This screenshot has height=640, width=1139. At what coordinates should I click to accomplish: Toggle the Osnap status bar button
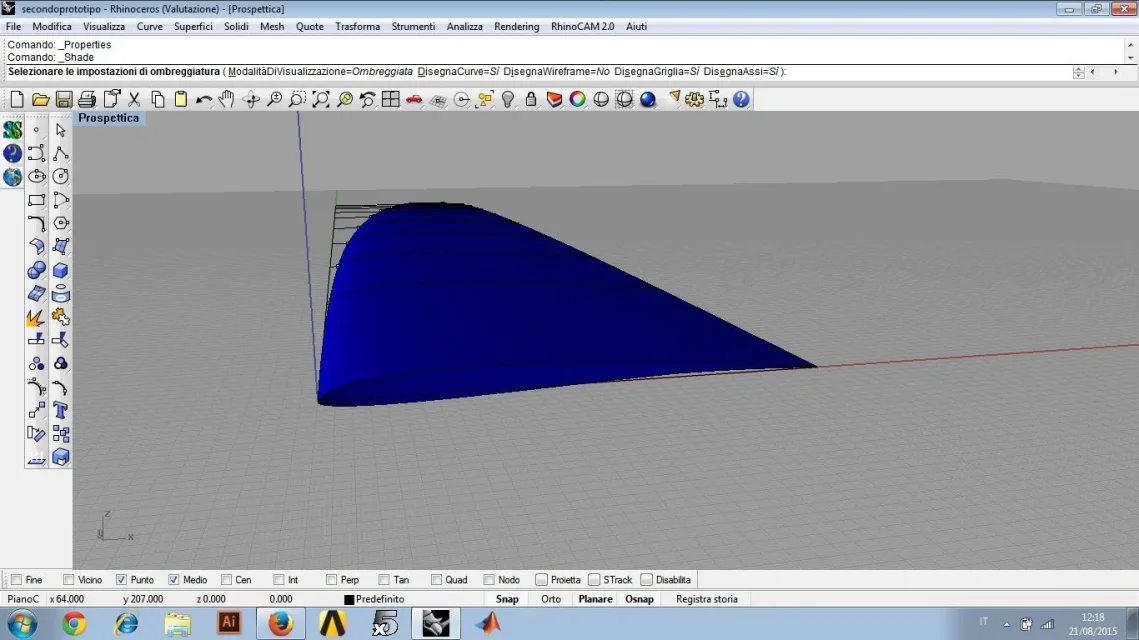tap(639, 599)
